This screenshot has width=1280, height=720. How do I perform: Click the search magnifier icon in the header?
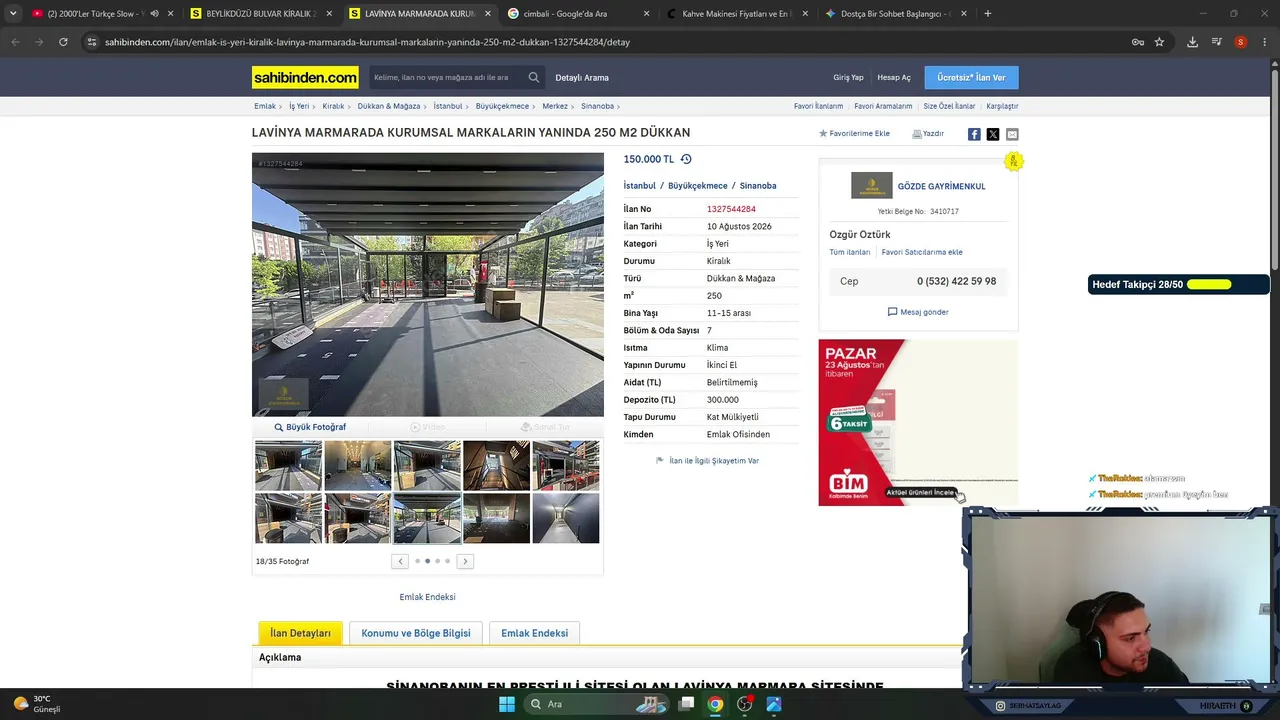(x=534, y=77)
